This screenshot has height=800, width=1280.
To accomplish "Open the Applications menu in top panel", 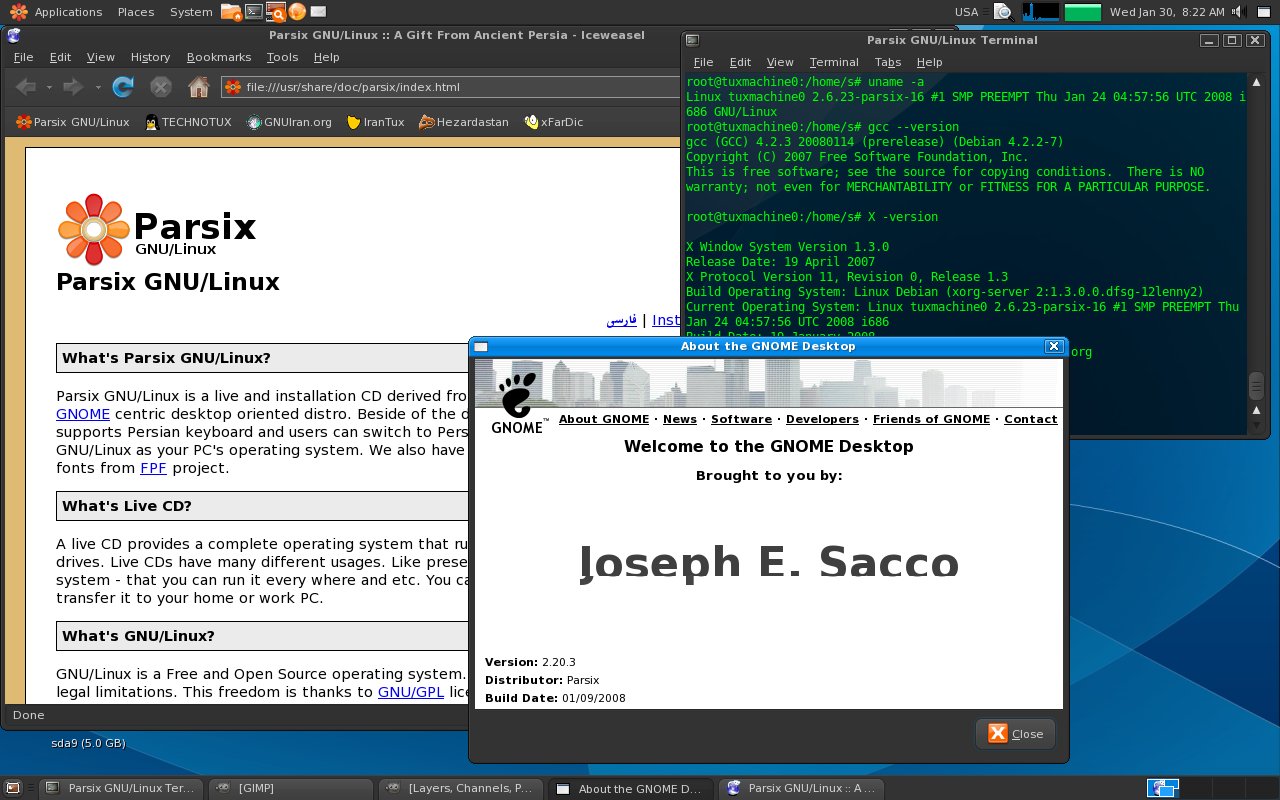I will [x=68, y=12].
